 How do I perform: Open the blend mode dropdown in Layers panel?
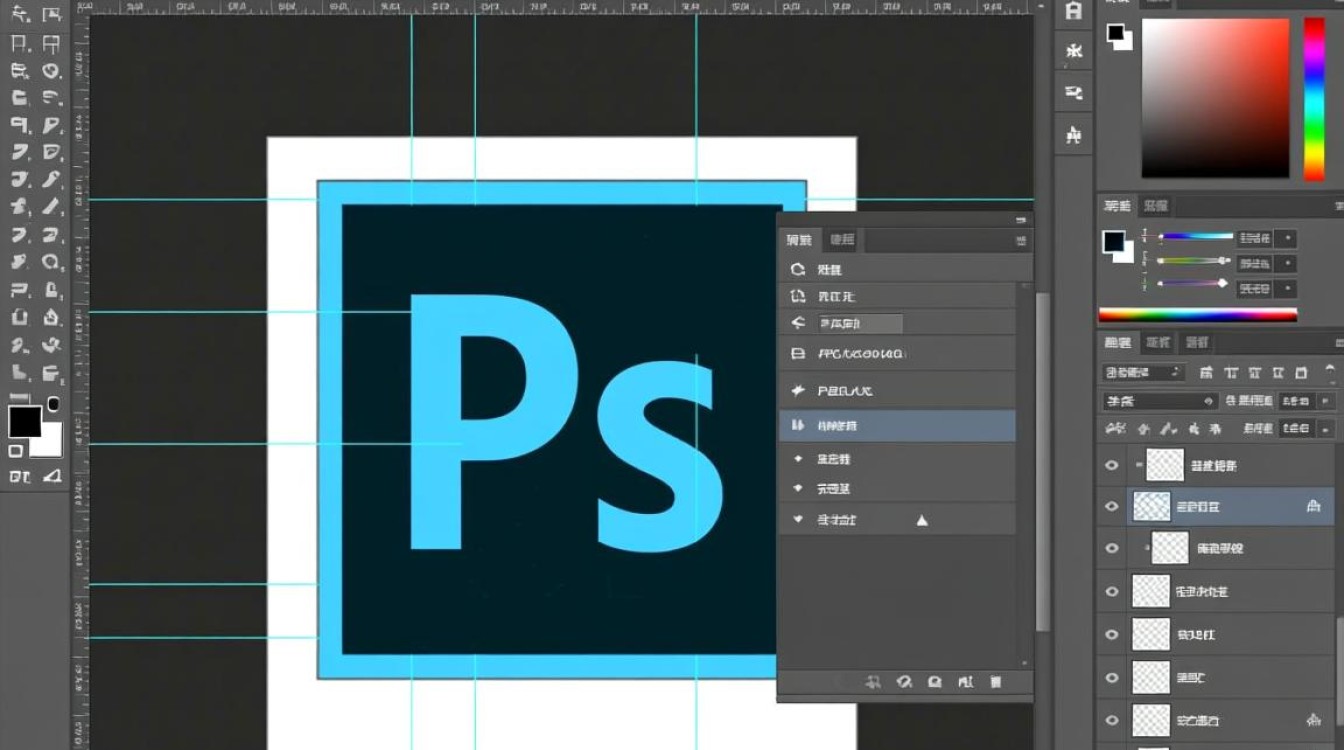tap(1160, 401)
